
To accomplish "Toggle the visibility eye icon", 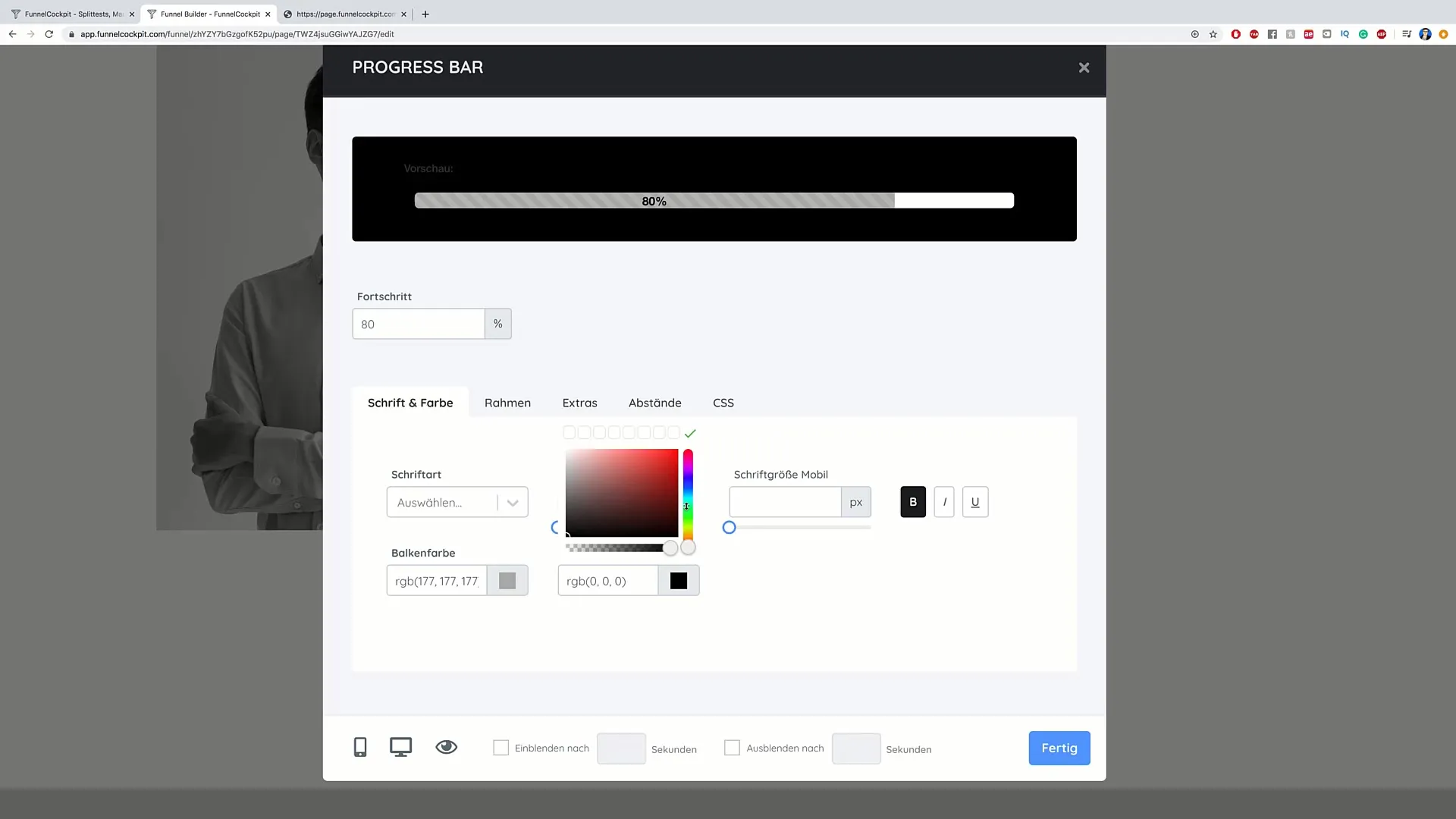I will [x=446, y=747].
